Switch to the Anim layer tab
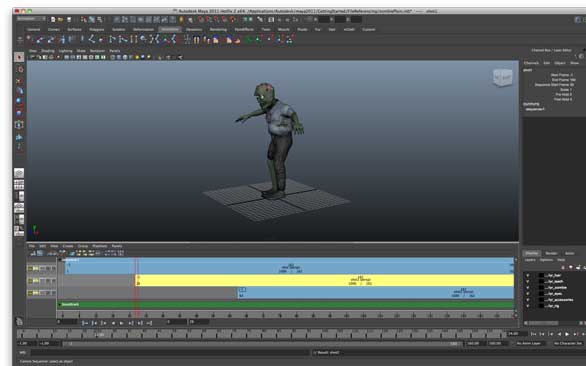 (x=569, y=253)
